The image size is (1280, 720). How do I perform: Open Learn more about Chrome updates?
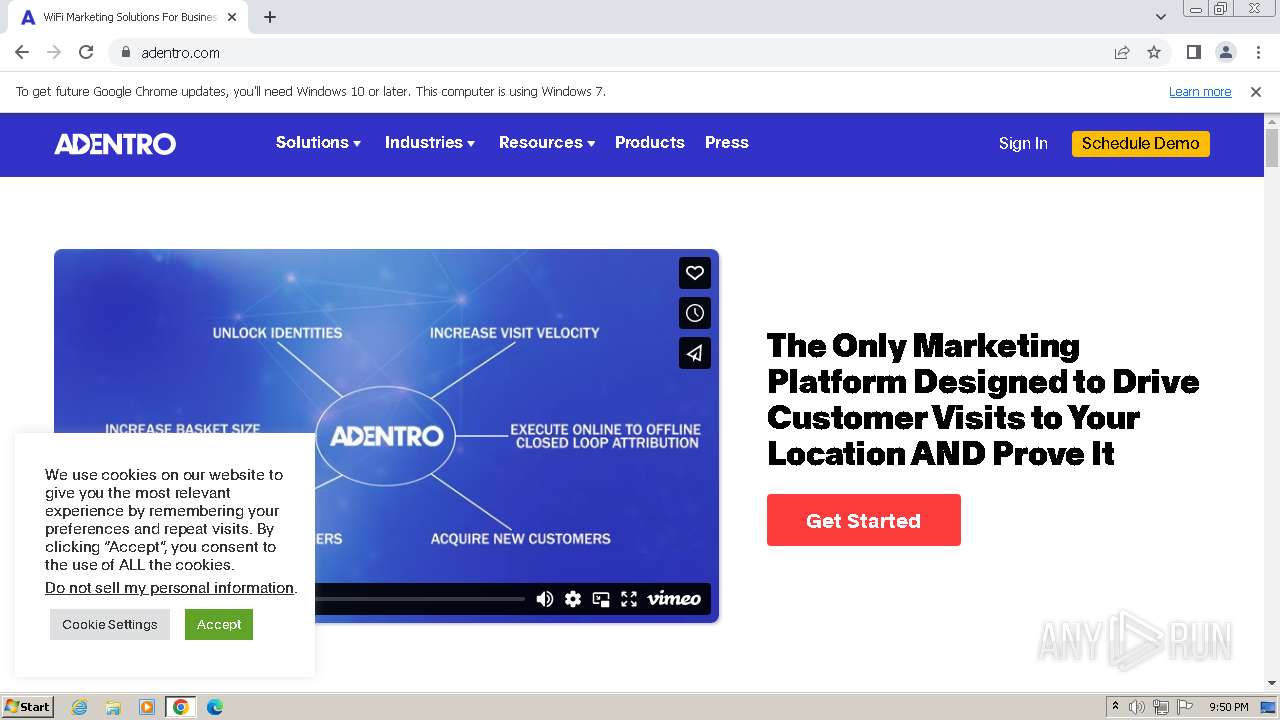tap(1200, 92)
